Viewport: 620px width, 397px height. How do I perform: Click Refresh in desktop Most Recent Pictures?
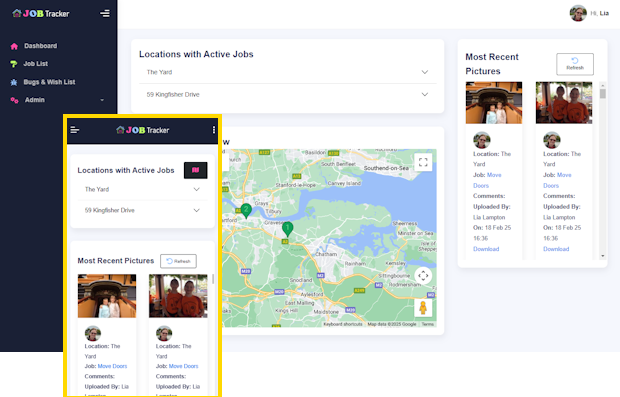(x=575, y=64)
